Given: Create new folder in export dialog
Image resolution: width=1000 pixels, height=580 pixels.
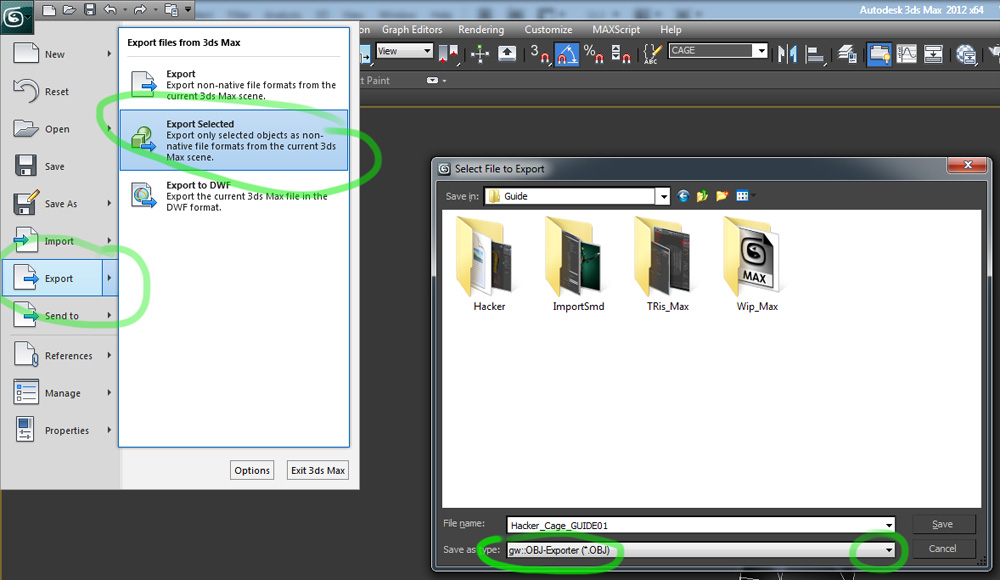Looking at the screenshot, I should click(722, 196).
